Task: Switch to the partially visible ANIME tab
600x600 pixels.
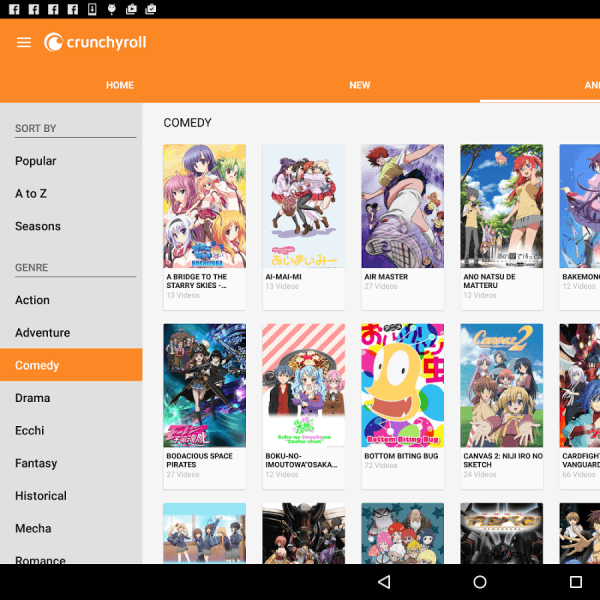Action: point(592,85)
